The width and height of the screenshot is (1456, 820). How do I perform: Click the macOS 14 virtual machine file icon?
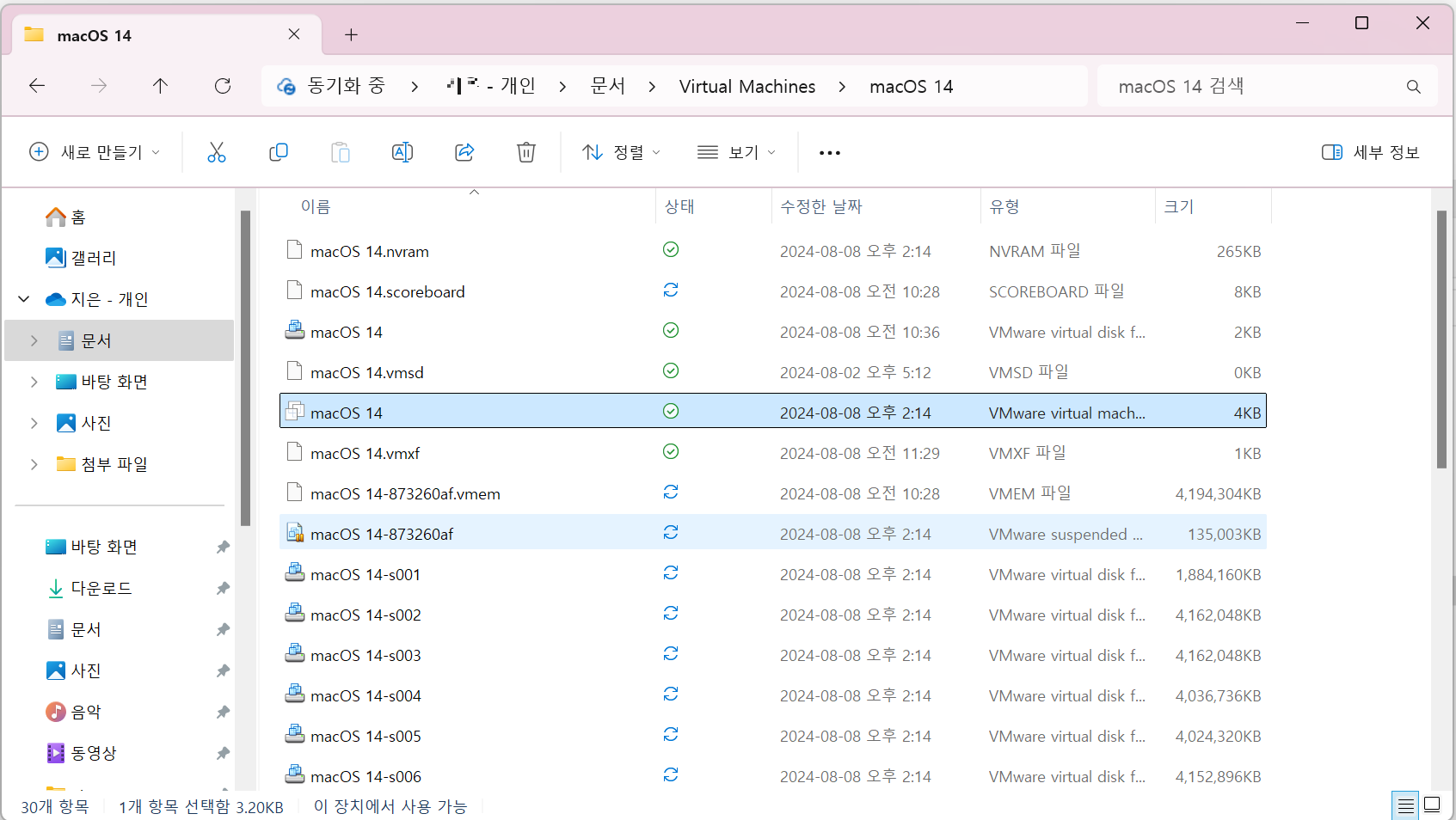(295, 412)
